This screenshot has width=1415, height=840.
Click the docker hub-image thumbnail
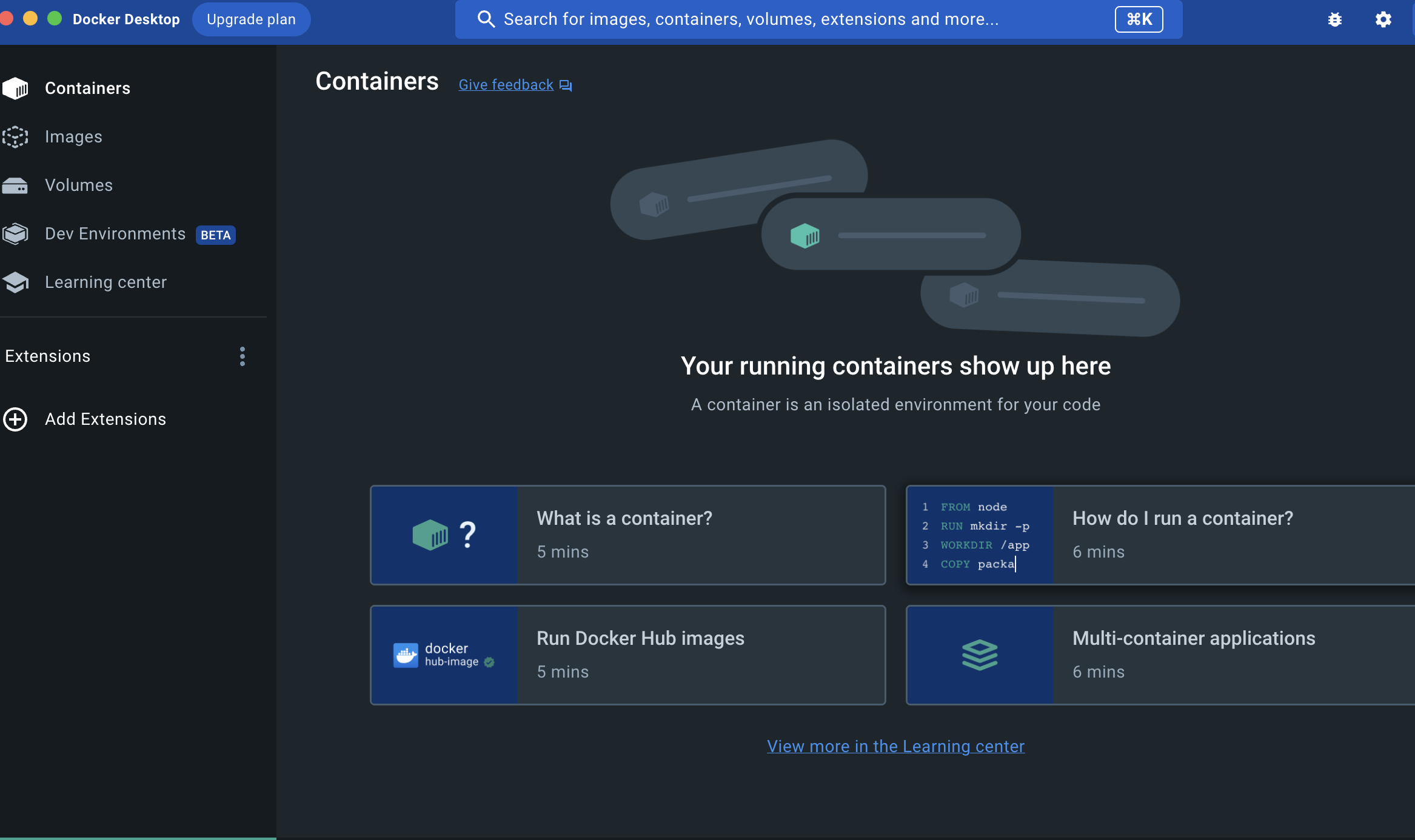444,655
